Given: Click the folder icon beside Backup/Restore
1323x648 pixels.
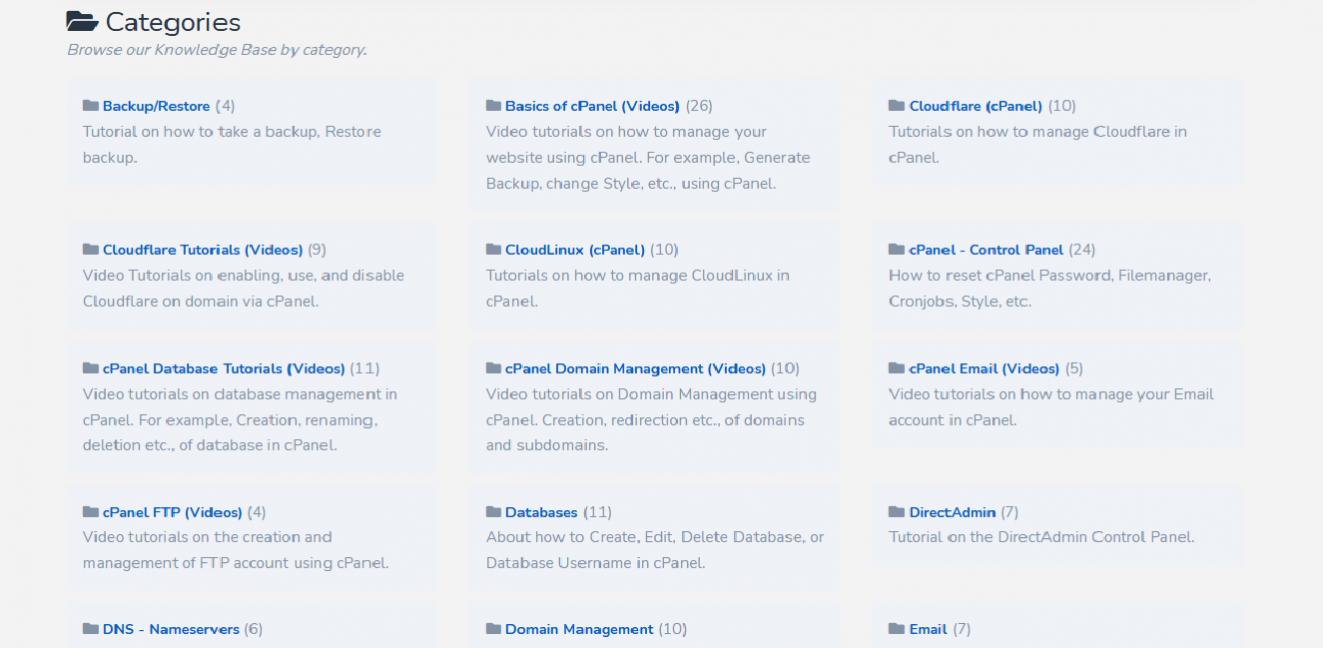Looking at the screenshot, I should coord(90,106).
